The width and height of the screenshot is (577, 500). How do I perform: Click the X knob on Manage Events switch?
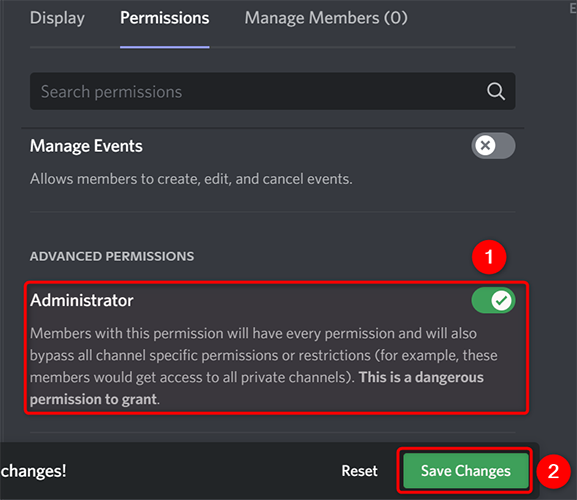tap(485, 145)
